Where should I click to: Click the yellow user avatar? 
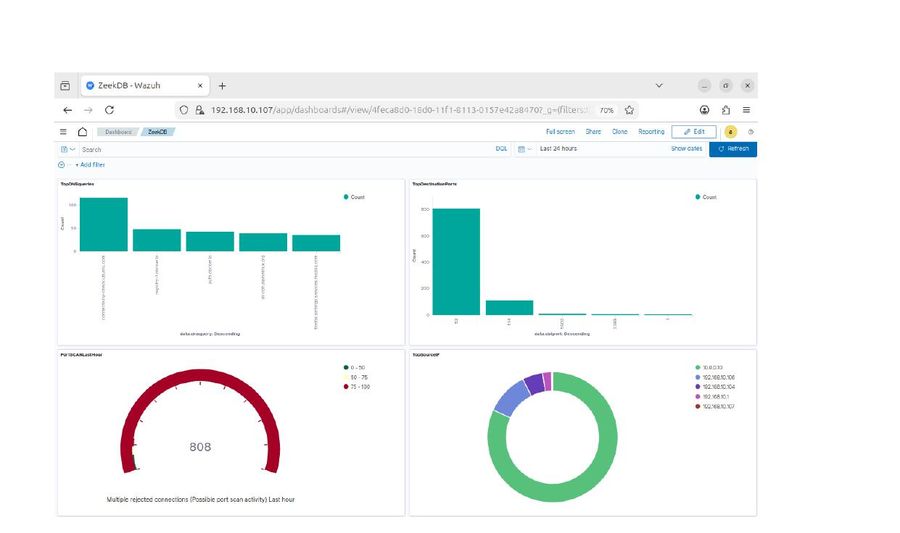pyautogui.click(x=731, y=132)
